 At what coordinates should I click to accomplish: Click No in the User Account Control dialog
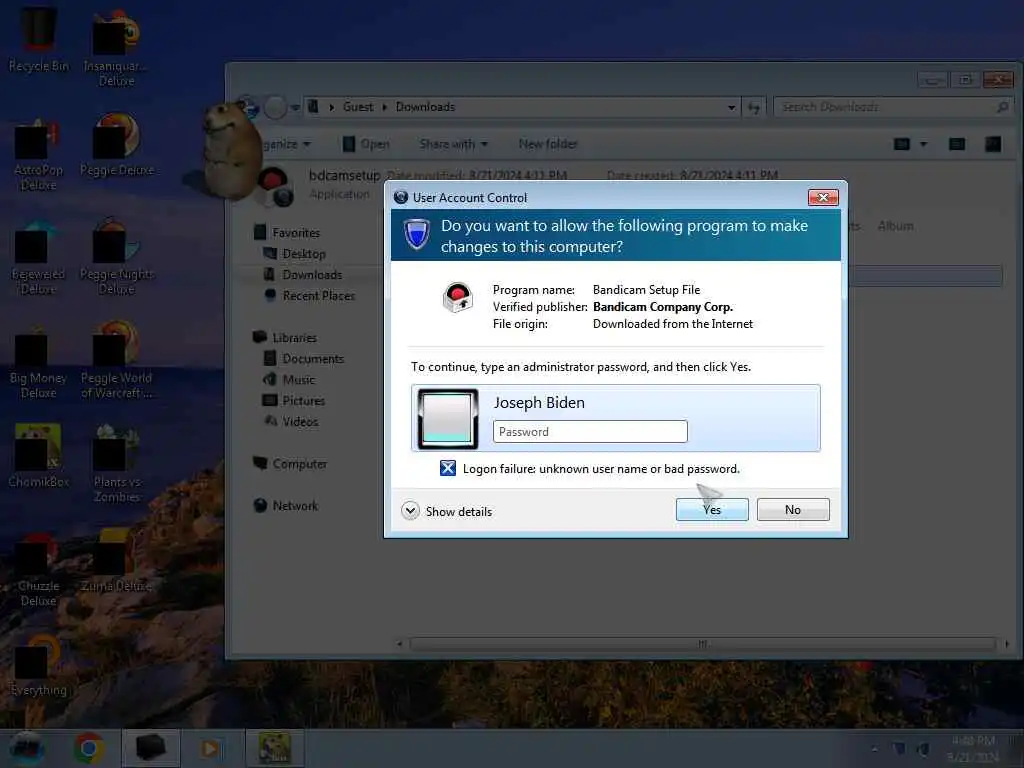pos(793,509)
